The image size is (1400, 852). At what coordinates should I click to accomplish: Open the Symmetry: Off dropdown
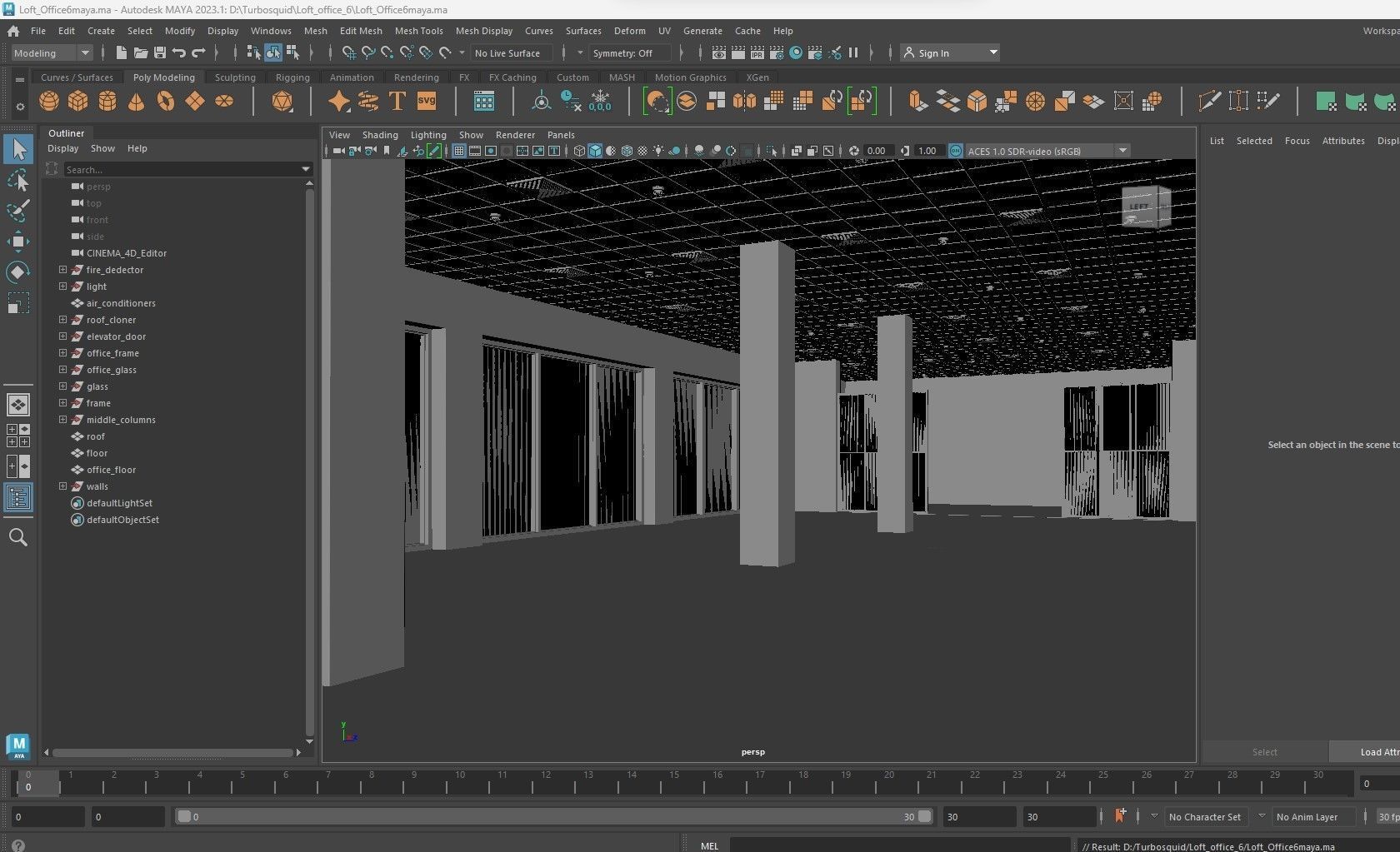point(630,52)
